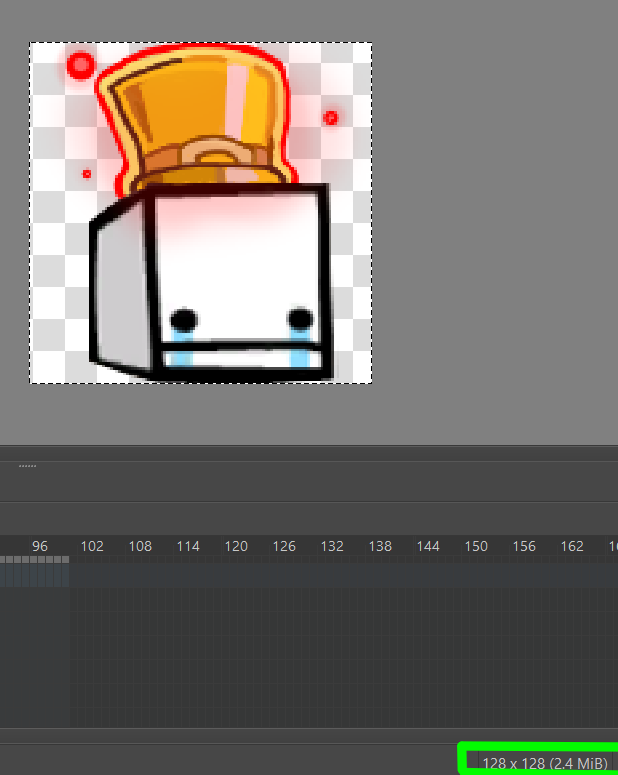Screen dimensions: 618x775
Task: Click the image size label "128 x 128 (2.4 MiB)"
Action: (x=545, y=763)
